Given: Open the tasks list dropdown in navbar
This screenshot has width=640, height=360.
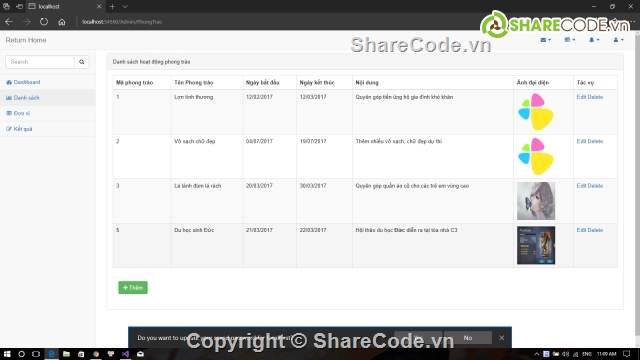Looking at the screenshot, I should pos(570,40).
